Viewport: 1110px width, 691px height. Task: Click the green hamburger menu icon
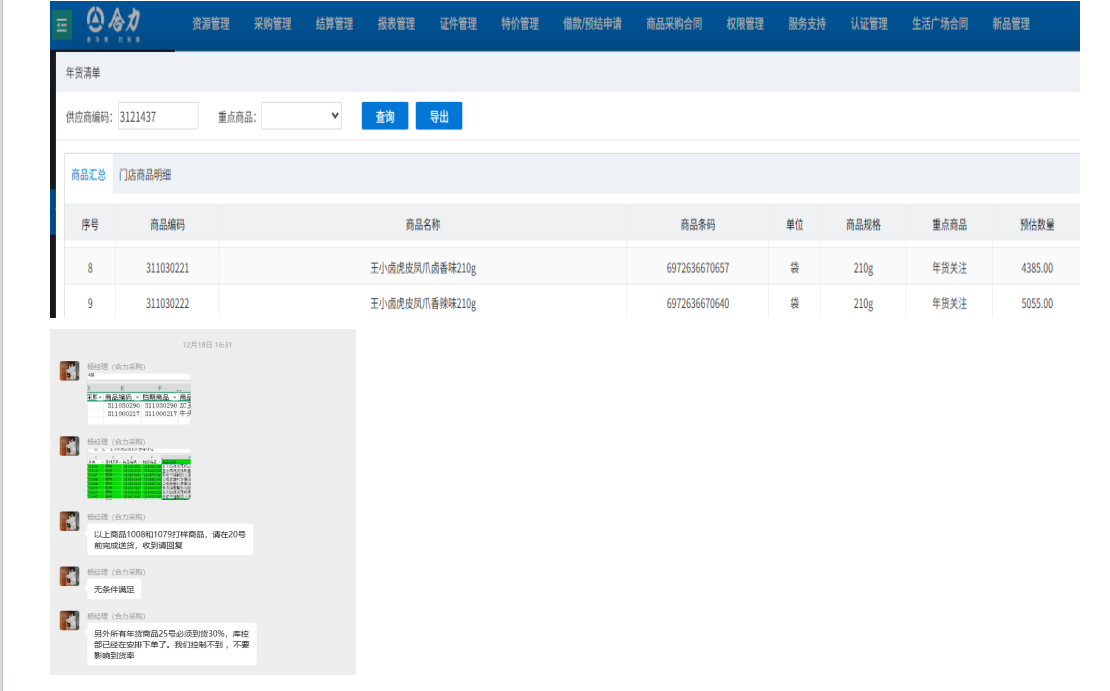62,25
